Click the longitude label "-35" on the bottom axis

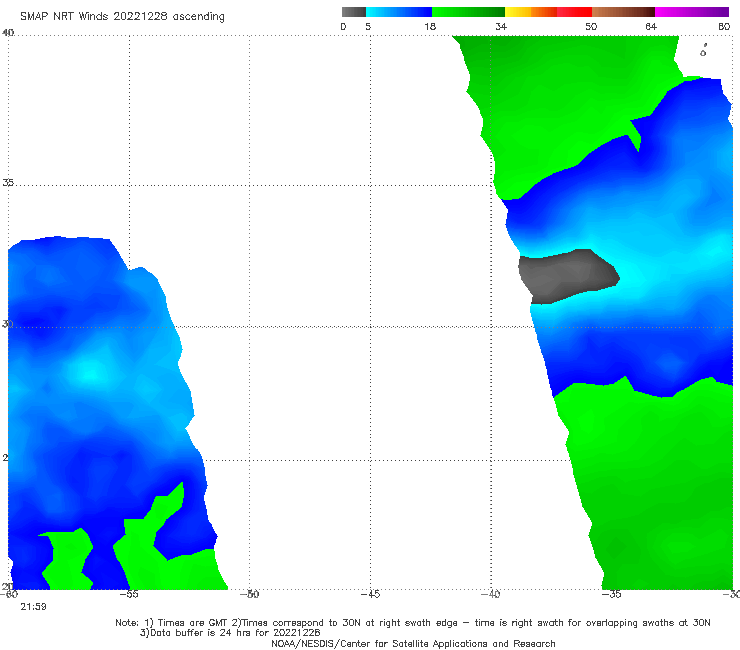(x=612, y=594)
